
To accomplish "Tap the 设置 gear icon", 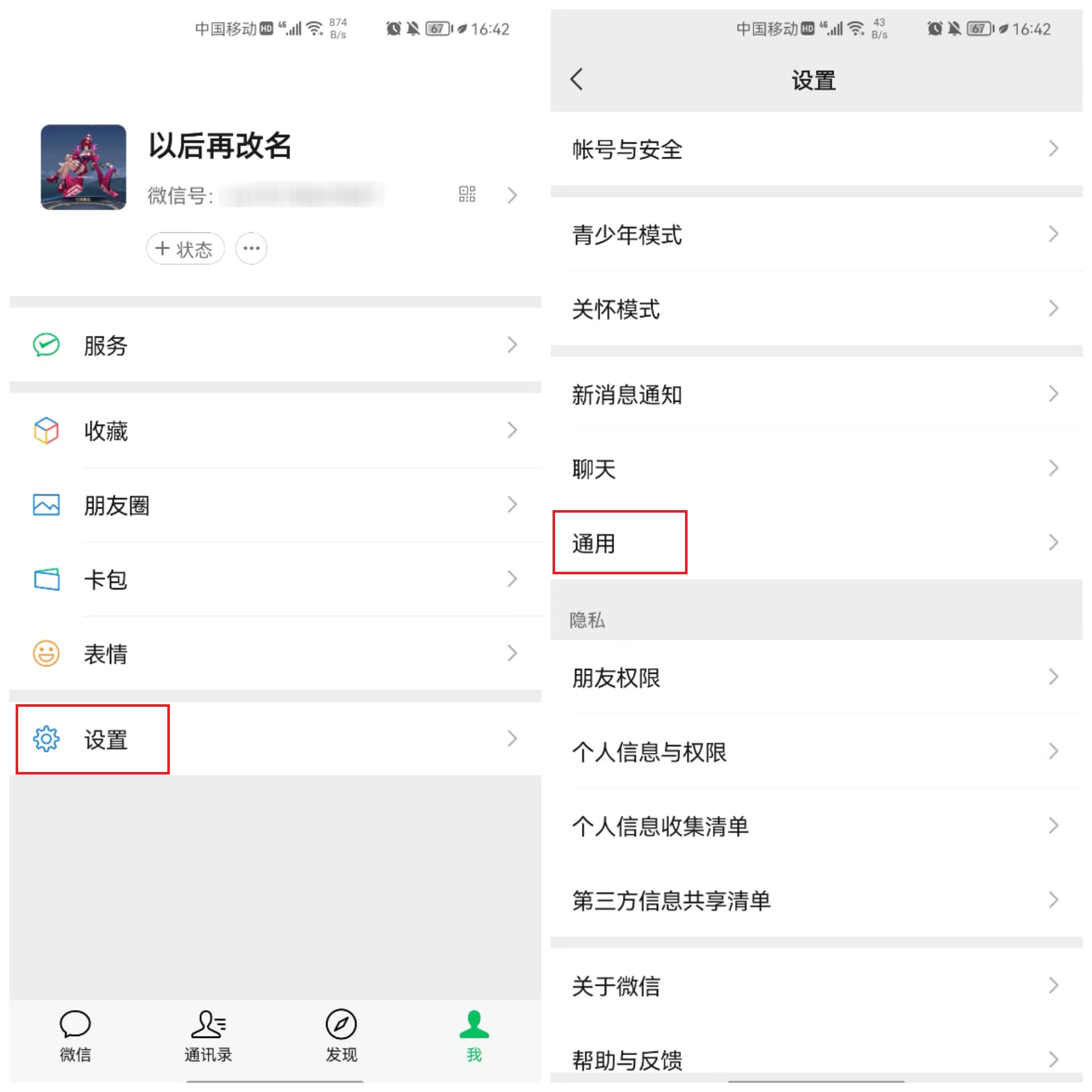I will point(47,739).
